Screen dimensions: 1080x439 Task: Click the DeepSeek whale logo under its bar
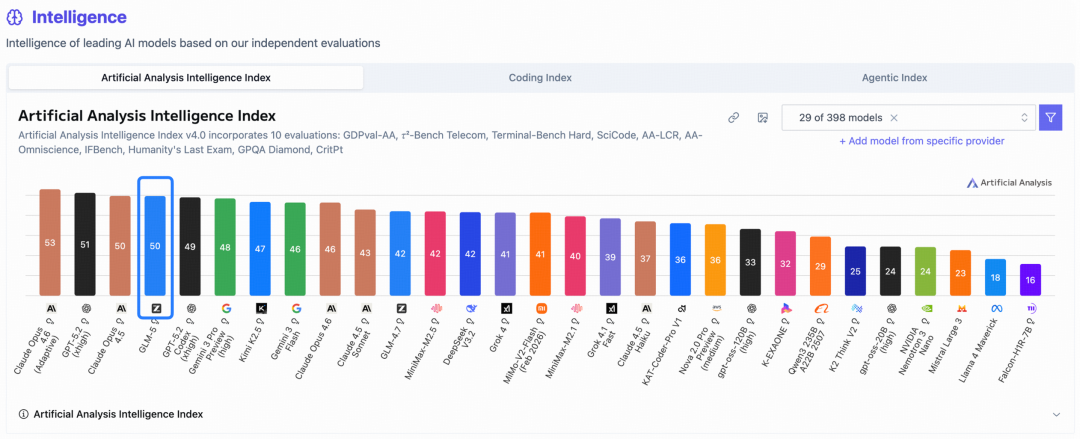click(x=470, y=308)
